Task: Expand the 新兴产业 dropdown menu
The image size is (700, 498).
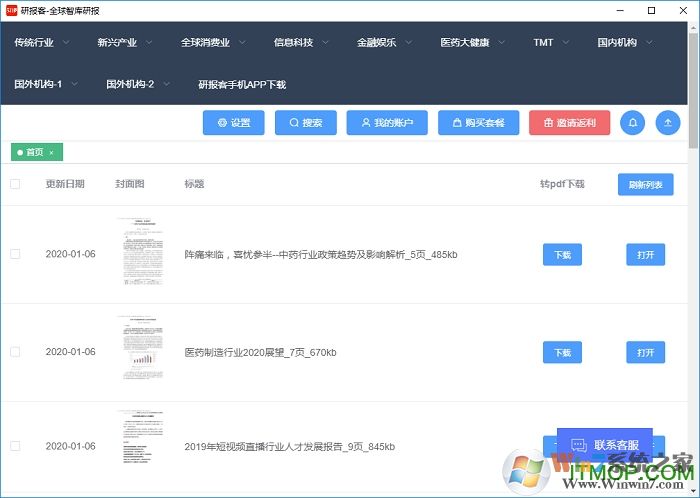Action: click(x=125, y=42)
